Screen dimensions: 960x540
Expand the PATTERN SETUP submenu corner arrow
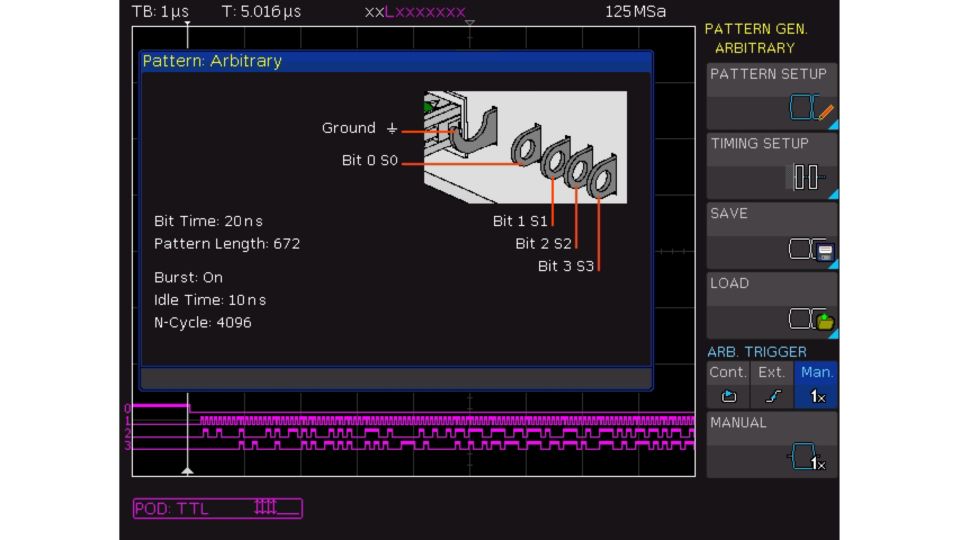[832, 124]
